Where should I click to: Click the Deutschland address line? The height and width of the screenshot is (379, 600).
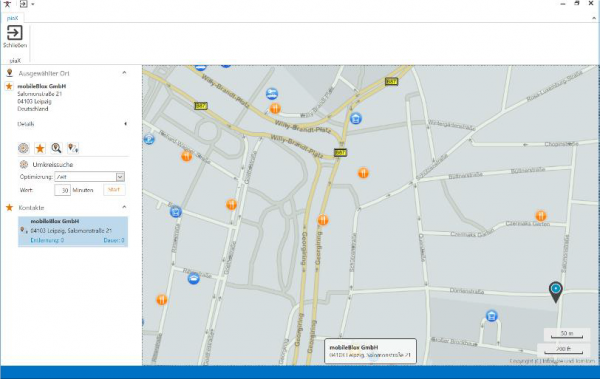tap(33, 109)
